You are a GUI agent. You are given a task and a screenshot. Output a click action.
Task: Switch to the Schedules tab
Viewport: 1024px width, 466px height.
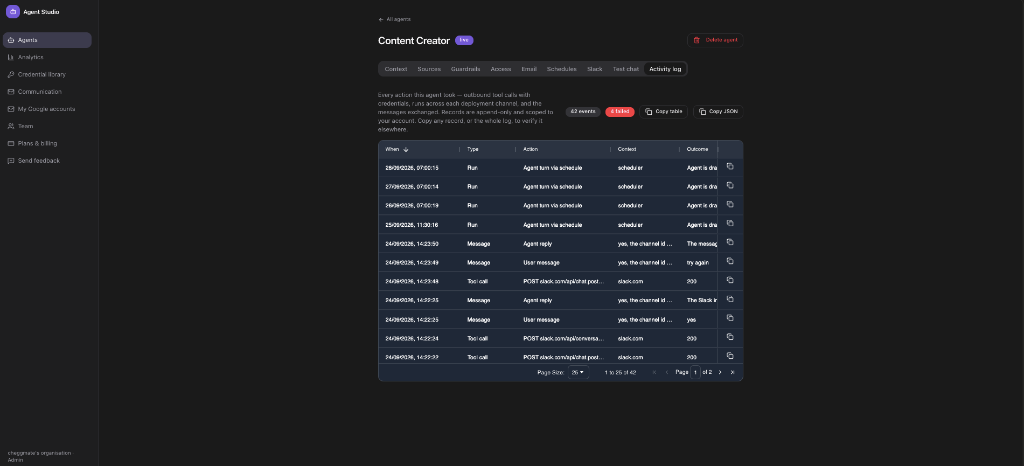pyautogui.click(x=562, y=69)
